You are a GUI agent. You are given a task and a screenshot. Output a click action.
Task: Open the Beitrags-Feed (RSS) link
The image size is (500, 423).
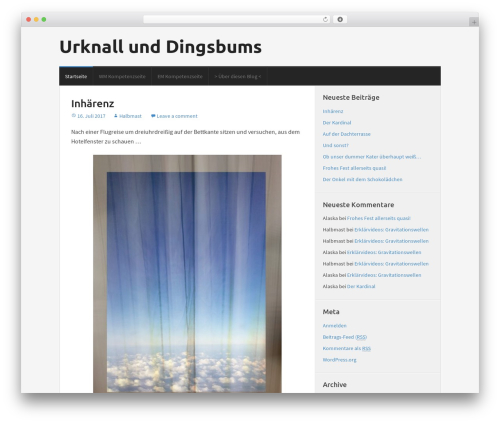click(345, 337)
